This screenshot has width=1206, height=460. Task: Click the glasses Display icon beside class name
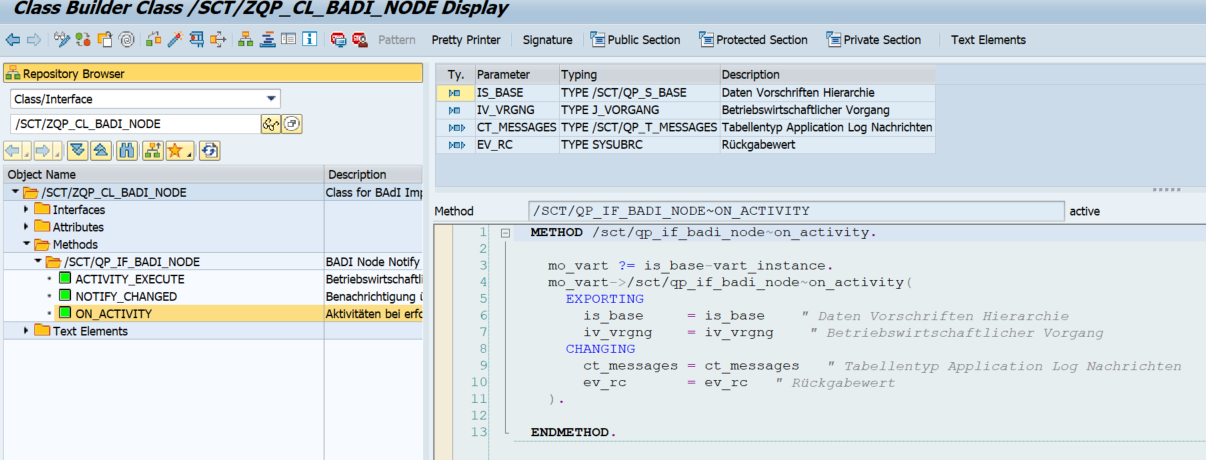[x=269, y=124]
